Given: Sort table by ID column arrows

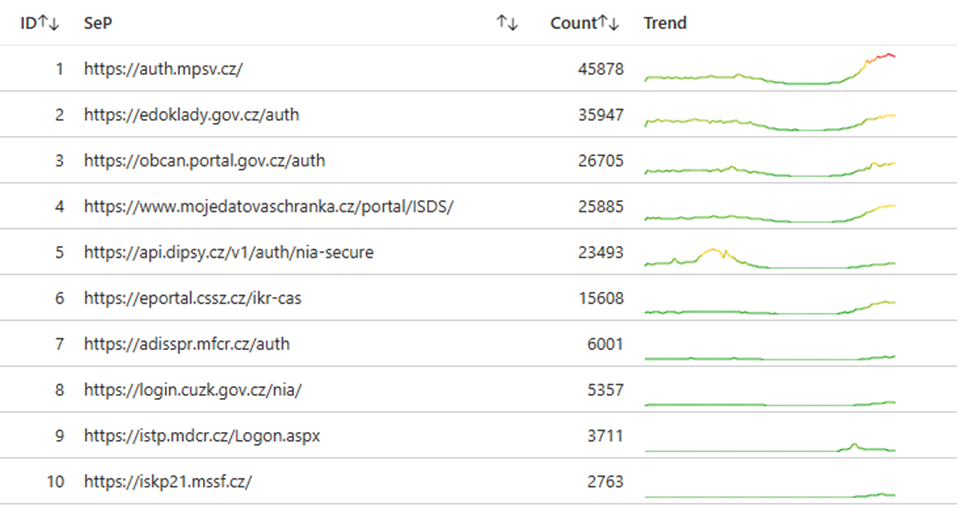Looking at the screenshot, I should (49, 23).
